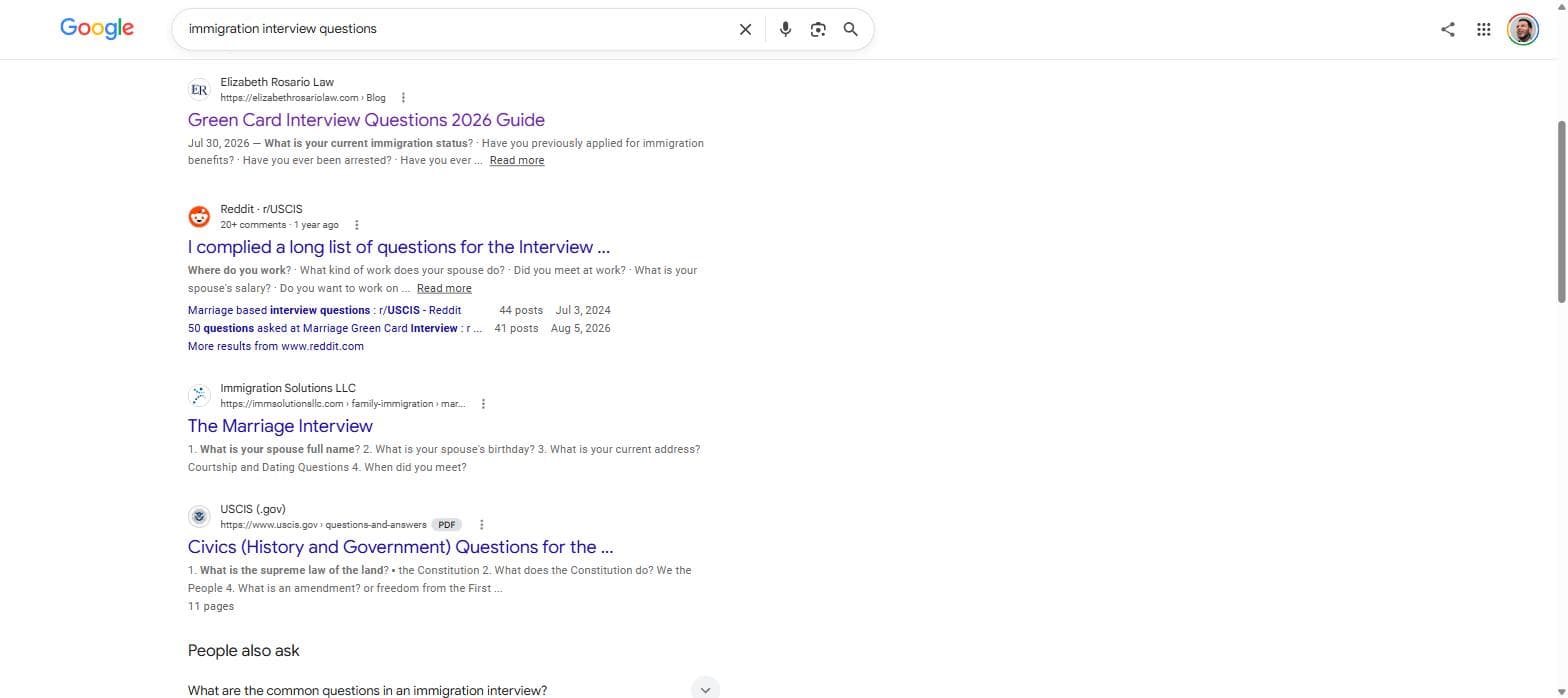The width and height of the screenshot is (1568, 698).
Task: Open 'I complied a long list of questions' result
Action: coord(399,247)
